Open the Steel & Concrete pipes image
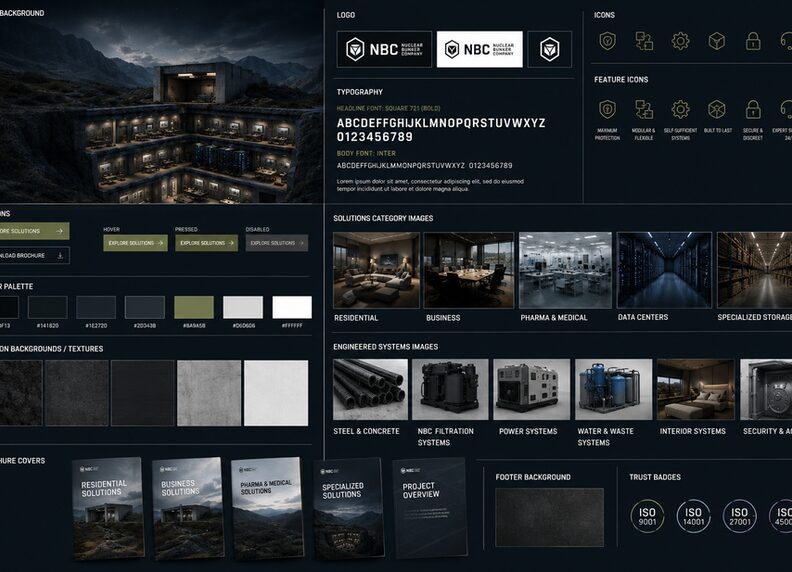The height and width of the screenshot is (572, 792). point(370,390)
